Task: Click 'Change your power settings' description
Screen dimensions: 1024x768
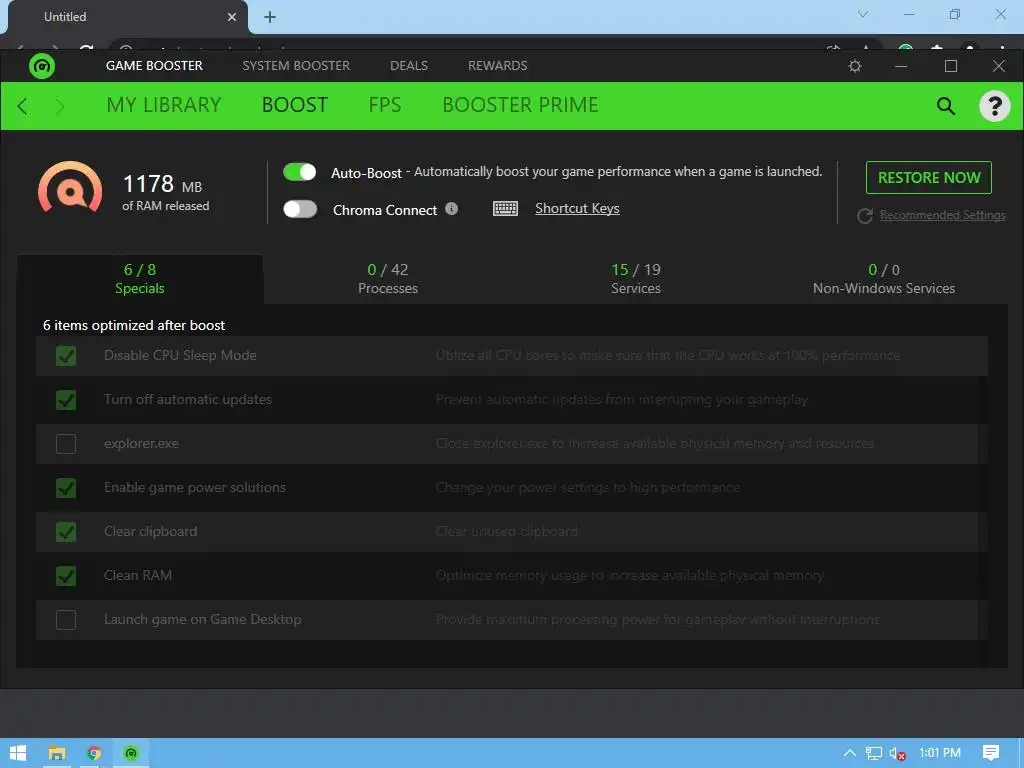Action: [588, 487]
